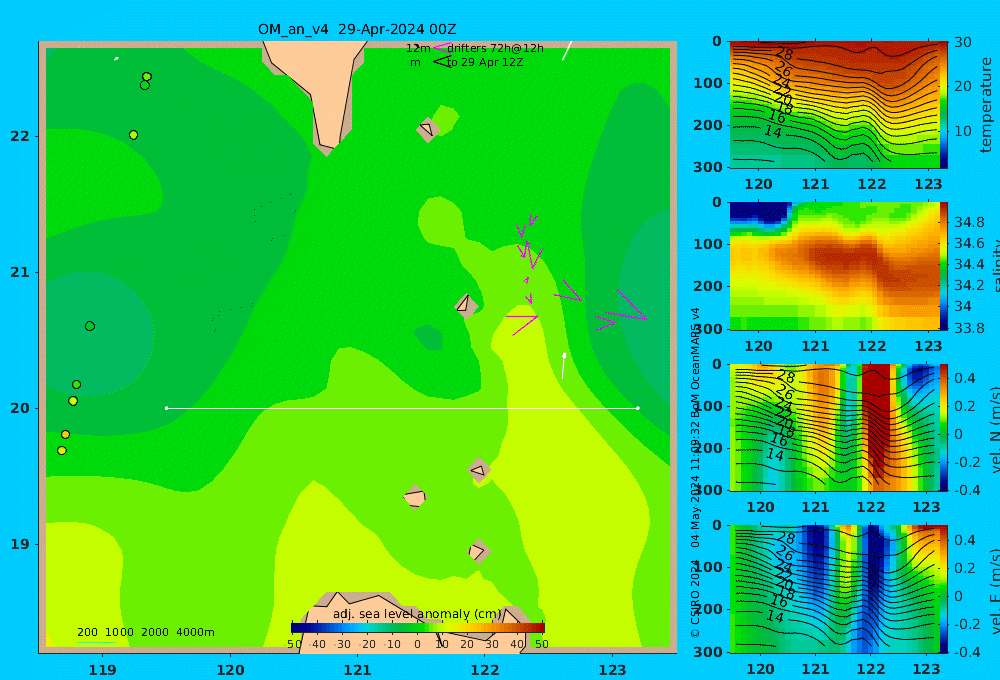This screenshot has width=1000, height=680.
Task: Click the 'vel. E (m/s)' axis label
Action: coord(996,591)
